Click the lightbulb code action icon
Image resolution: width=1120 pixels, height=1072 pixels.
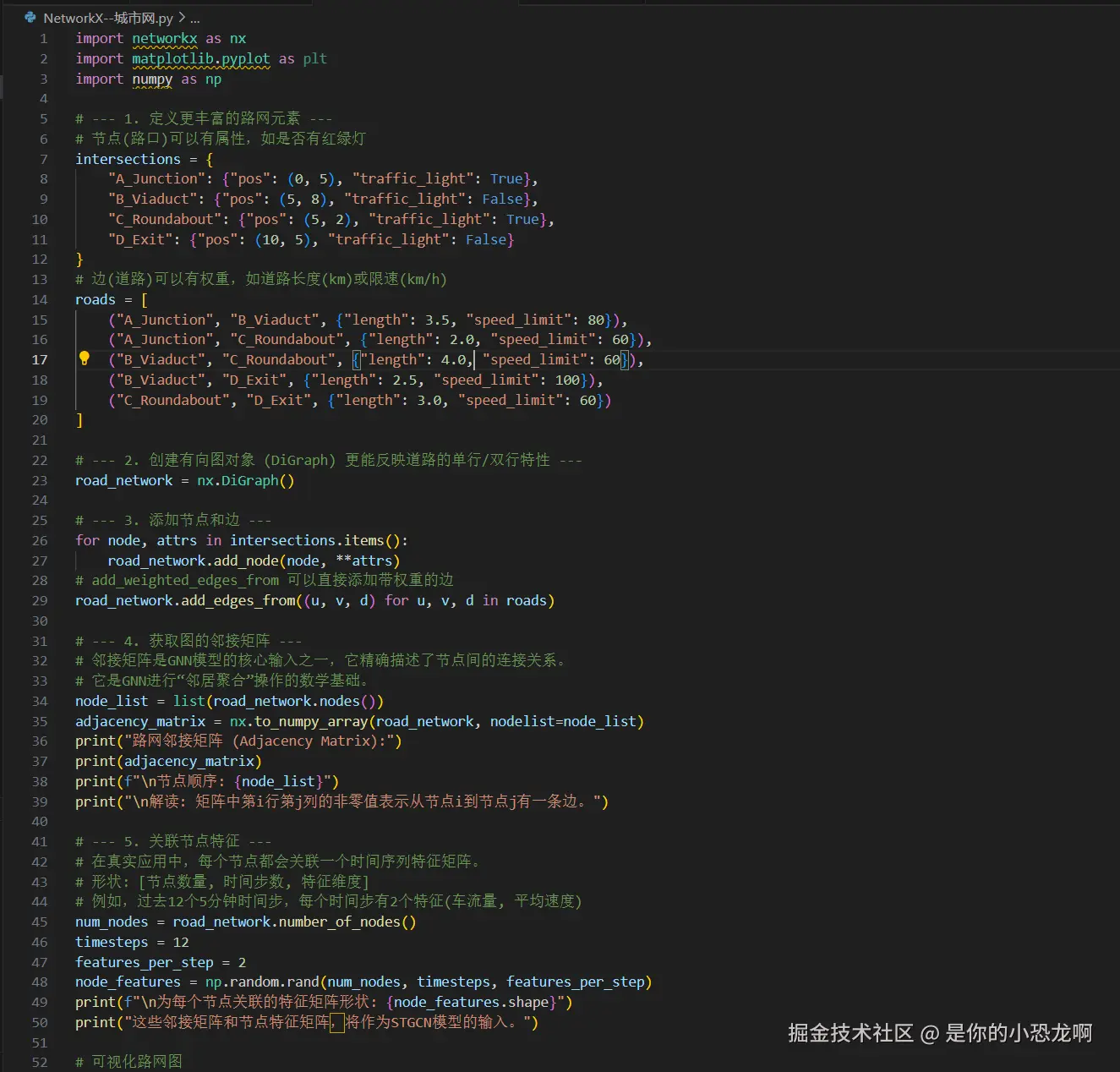pos(84,358)
